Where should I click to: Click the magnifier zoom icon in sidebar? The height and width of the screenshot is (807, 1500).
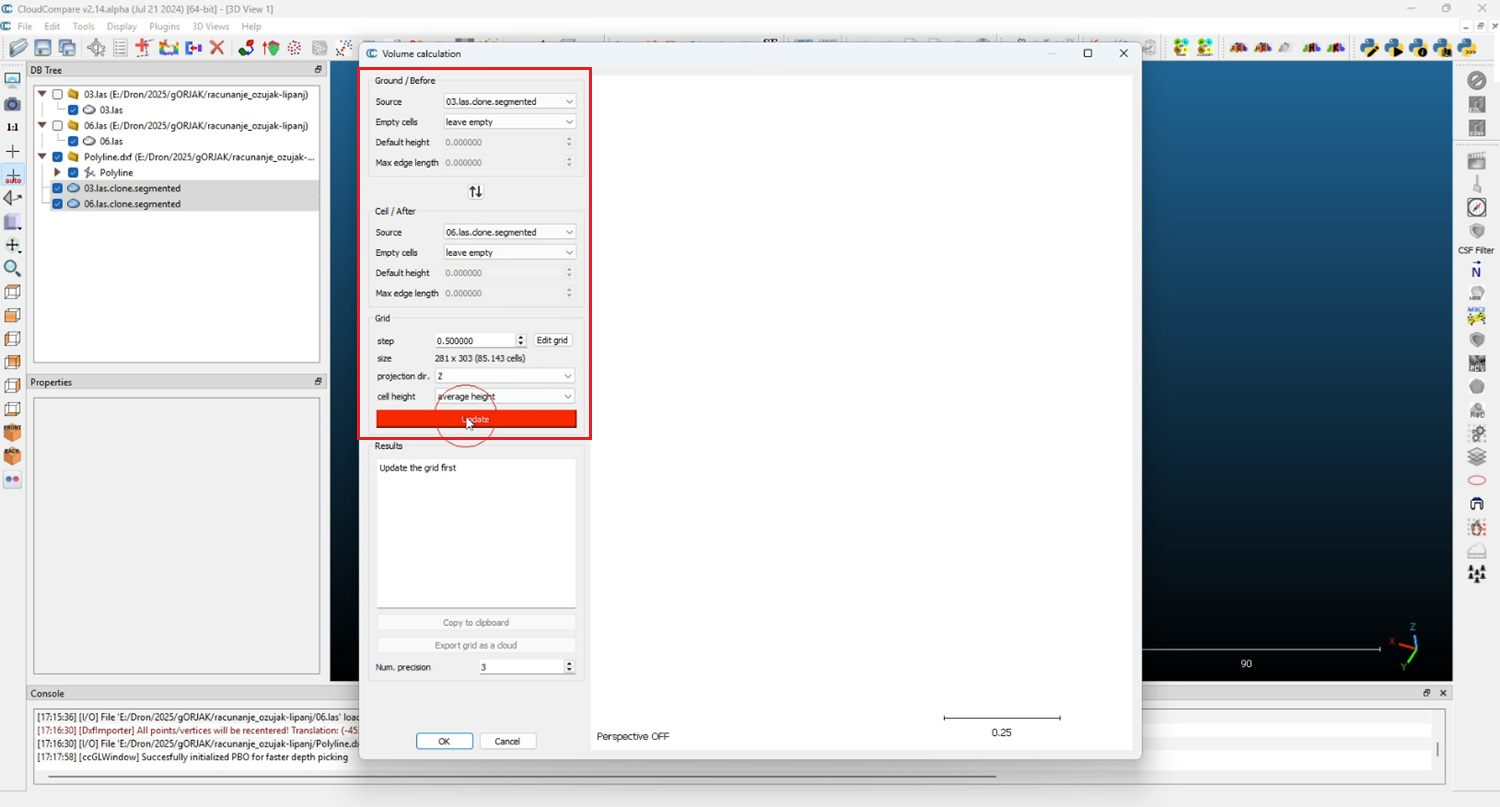[x=12, y=268]
